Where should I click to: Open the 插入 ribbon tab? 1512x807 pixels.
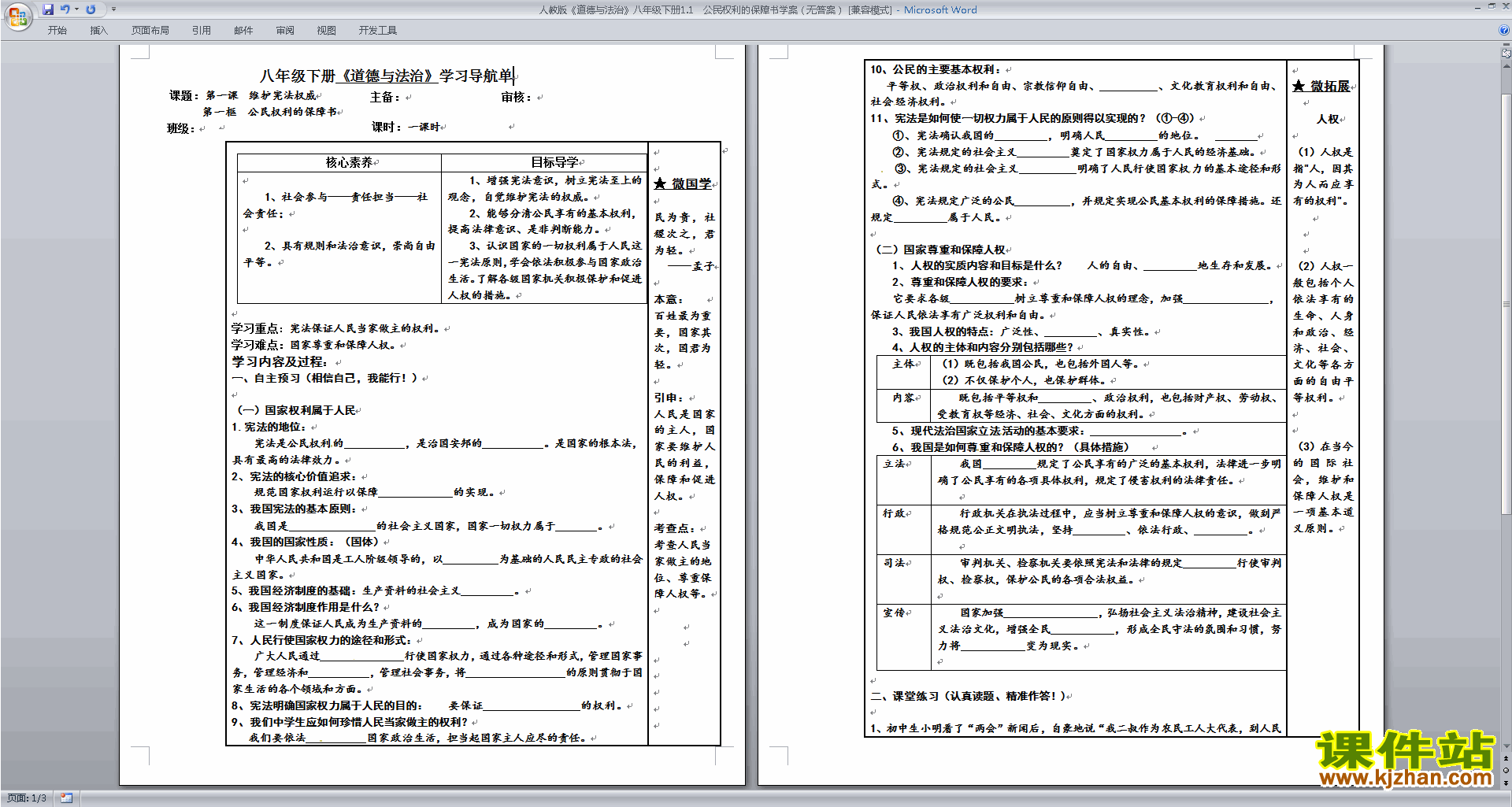click(x=98, y=31)
